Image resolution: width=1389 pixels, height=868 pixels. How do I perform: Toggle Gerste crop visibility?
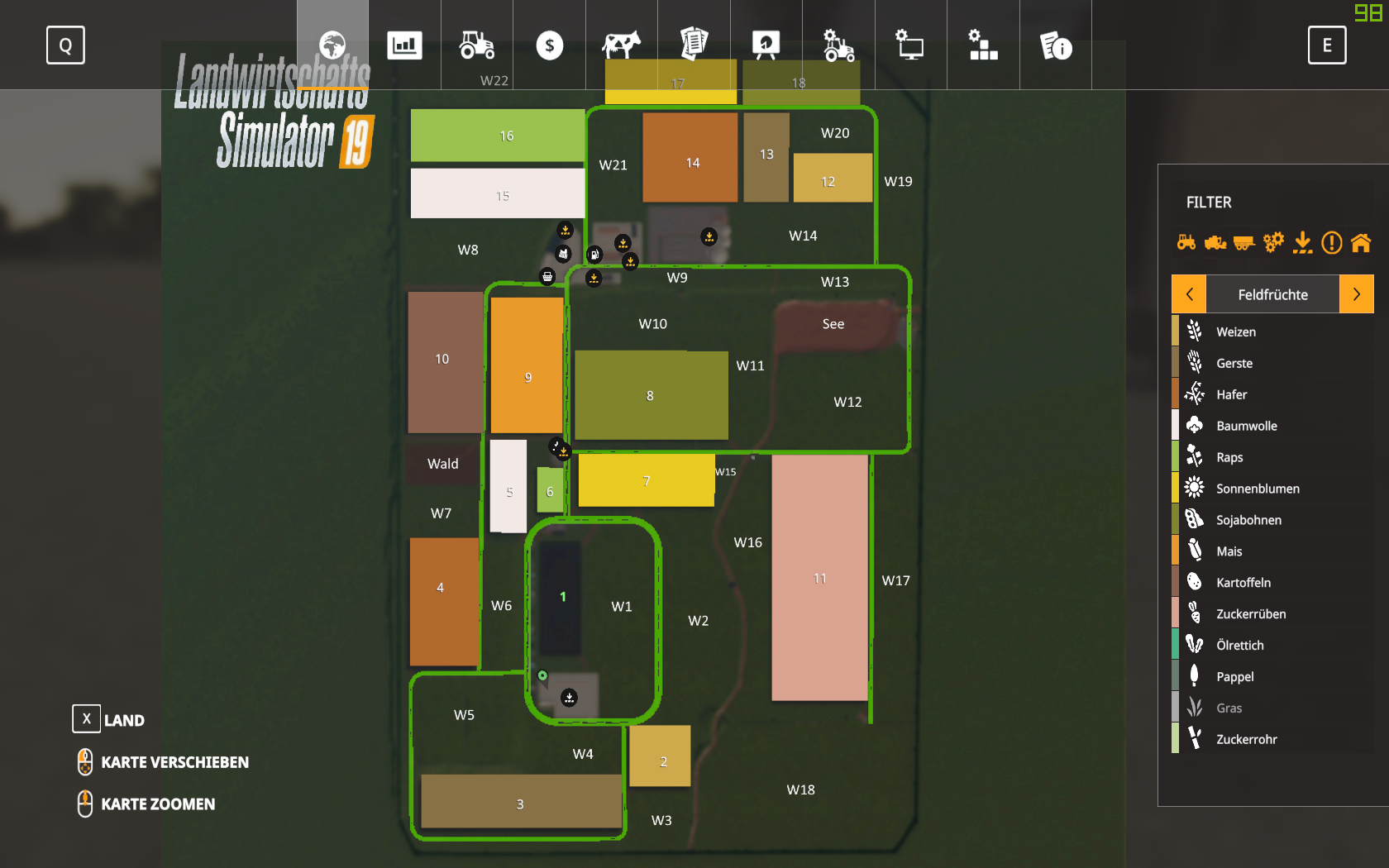click(x=1273, y=363)
